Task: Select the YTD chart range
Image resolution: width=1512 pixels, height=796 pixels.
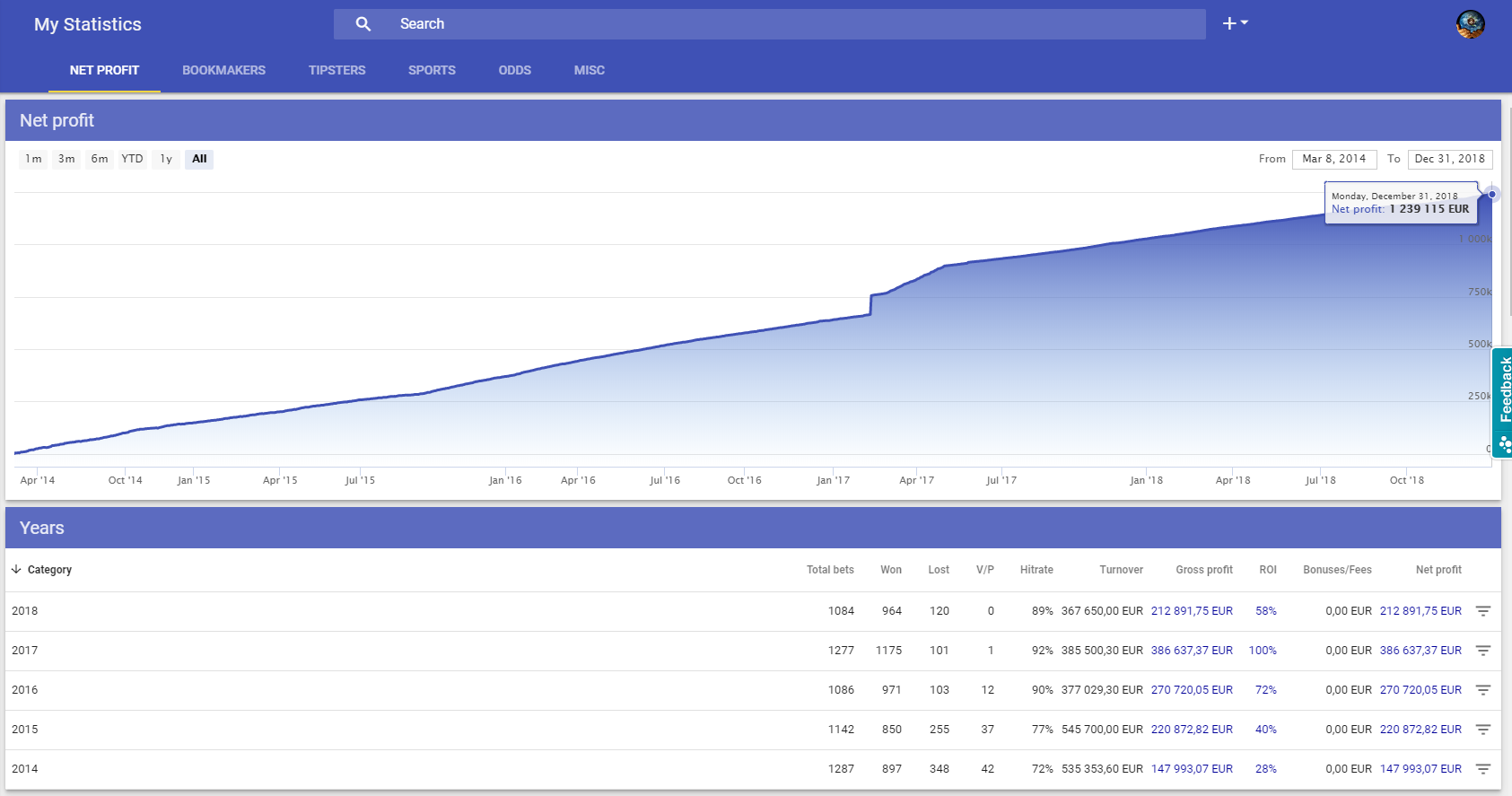Action: pos(132,159)
